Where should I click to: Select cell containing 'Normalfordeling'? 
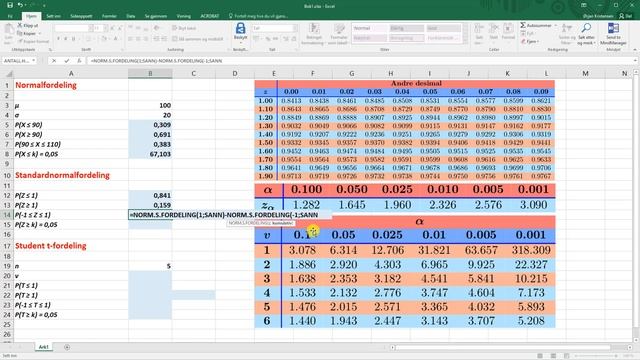point(71,85)
